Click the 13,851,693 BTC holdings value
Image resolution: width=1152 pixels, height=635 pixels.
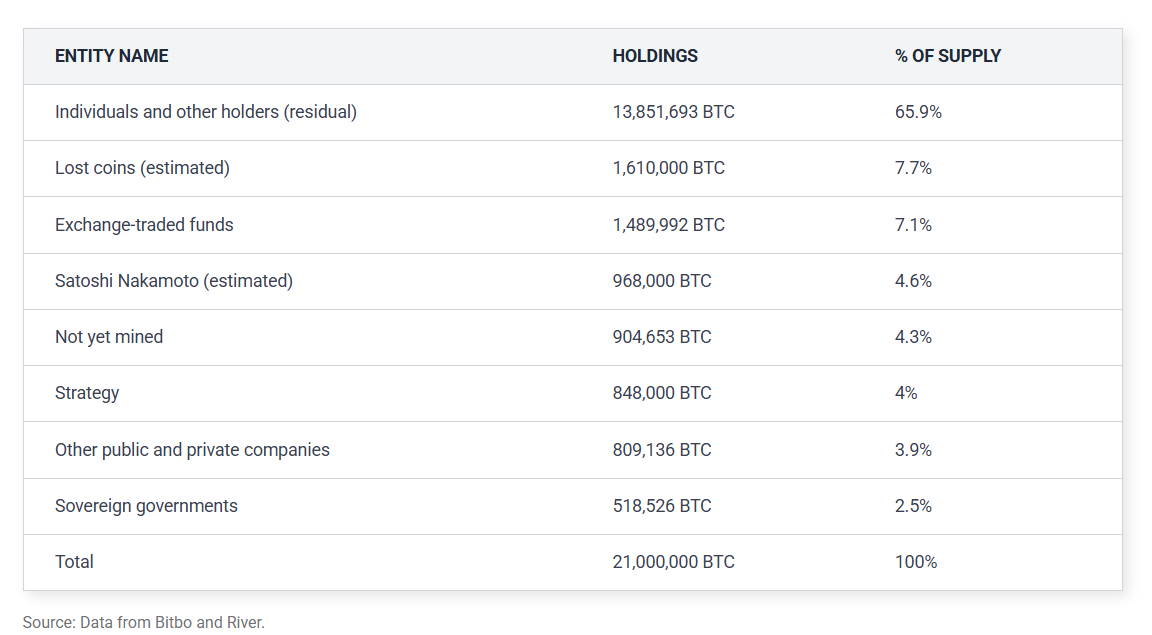[x=674, y=112]
